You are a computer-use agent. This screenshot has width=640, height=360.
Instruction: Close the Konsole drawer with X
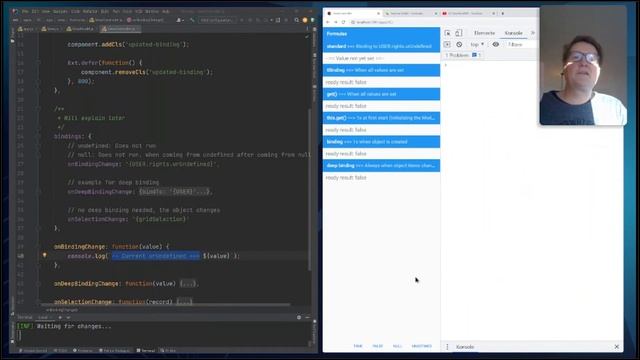[x=616, y=347]
